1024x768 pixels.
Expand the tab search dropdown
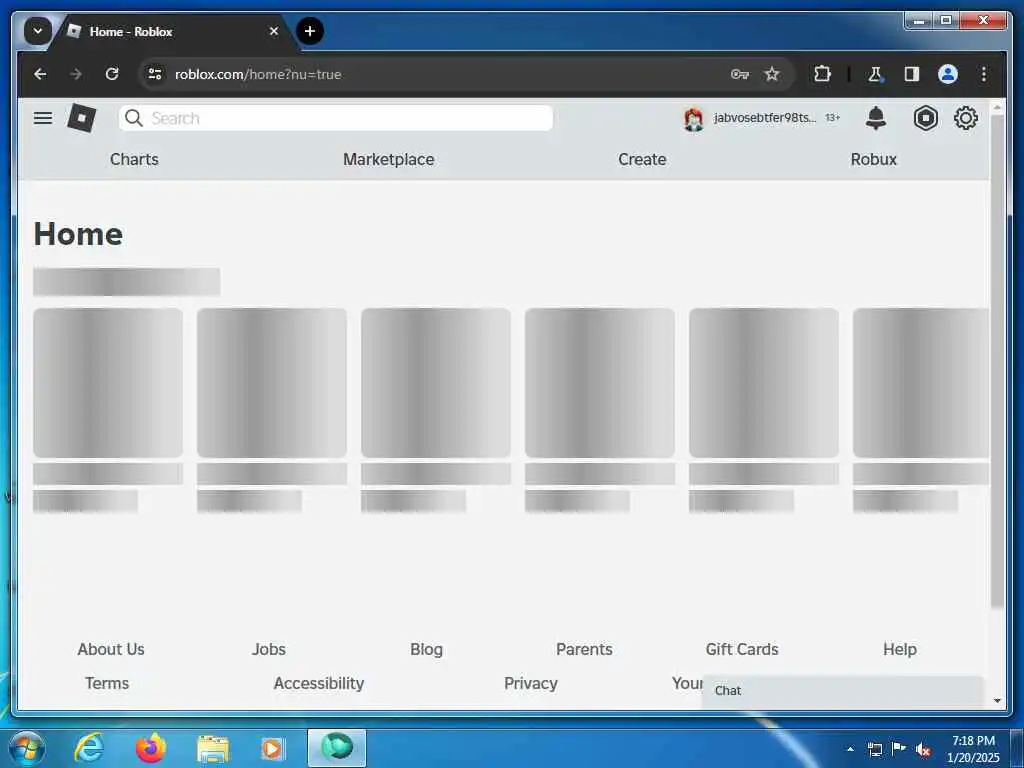point(38,31)
